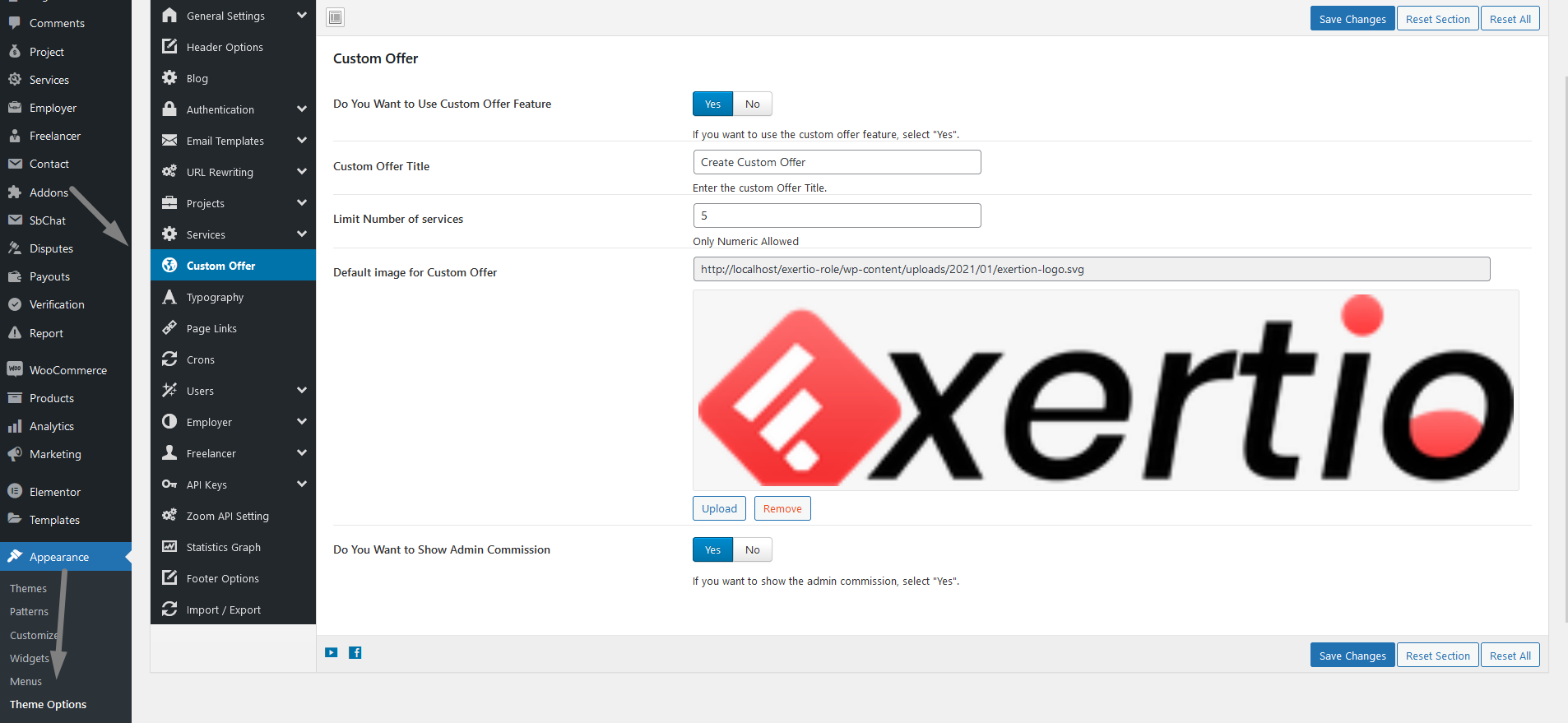Expand the theme options Freelancer chevron
The width and height of the screenshot is (1568, 723).
tap(302, 452)
